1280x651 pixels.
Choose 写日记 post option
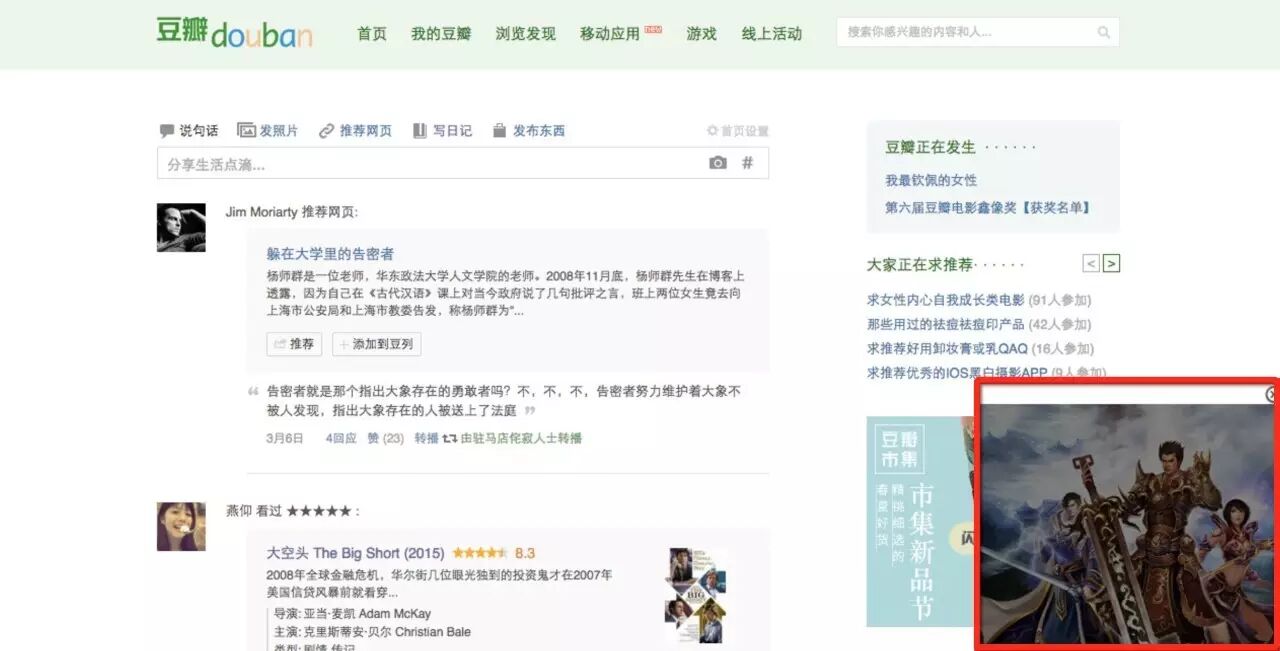coord(442,131)
